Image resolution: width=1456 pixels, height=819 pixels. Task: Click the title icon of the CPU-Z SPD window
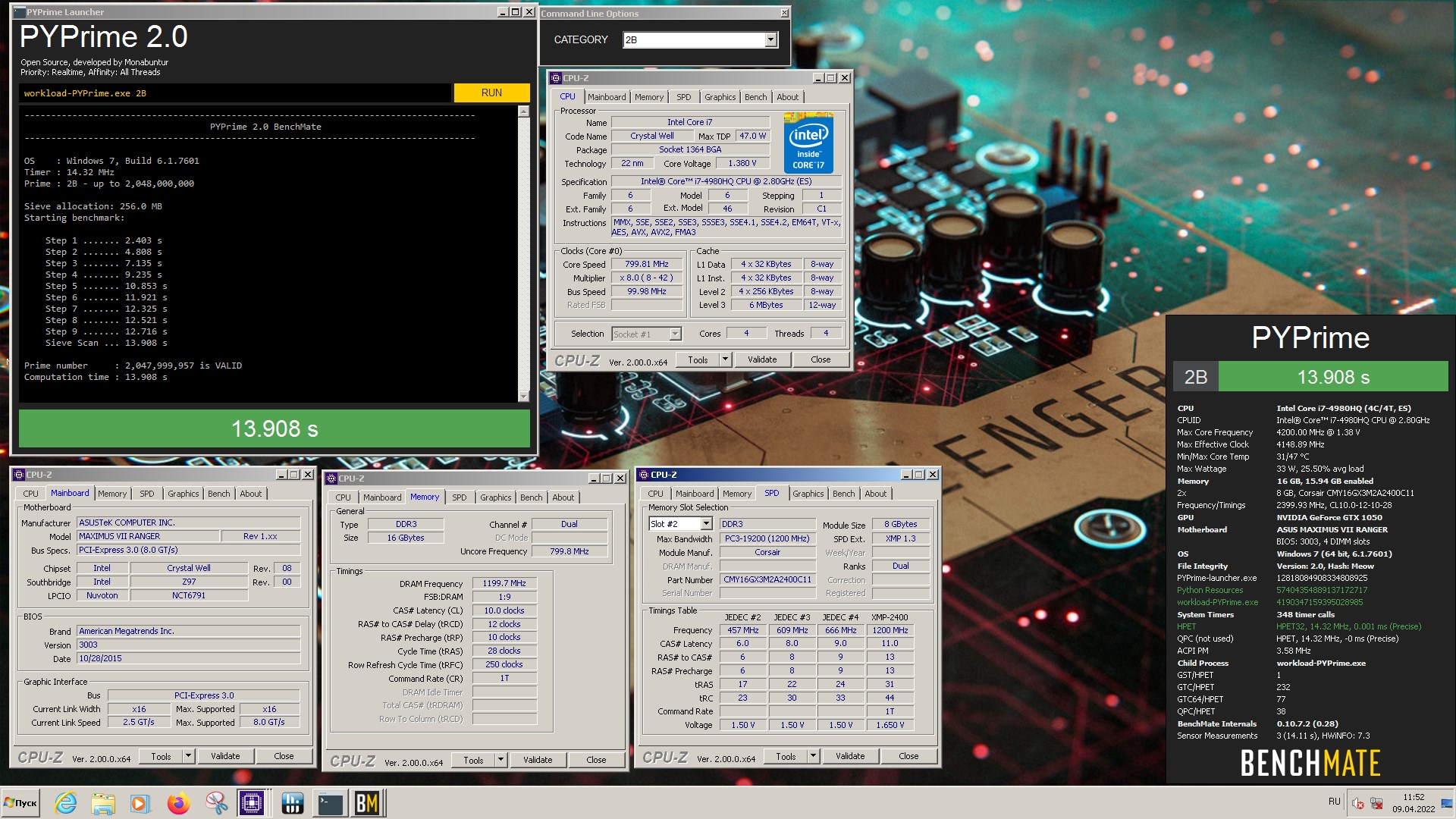(644, 475)
